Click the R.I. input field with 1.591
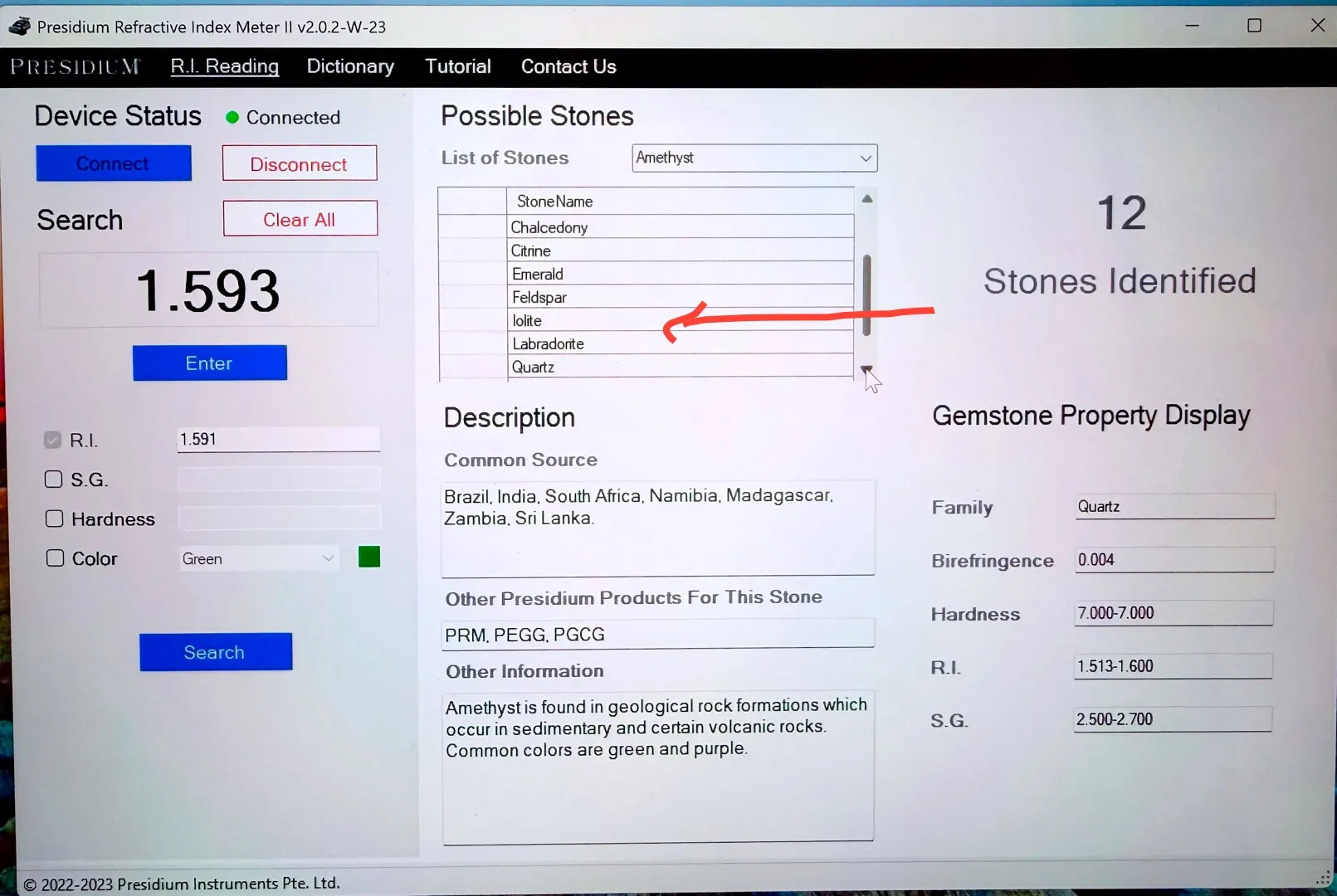This screenshot has height=896, width=1337. [x=278, y=440]
